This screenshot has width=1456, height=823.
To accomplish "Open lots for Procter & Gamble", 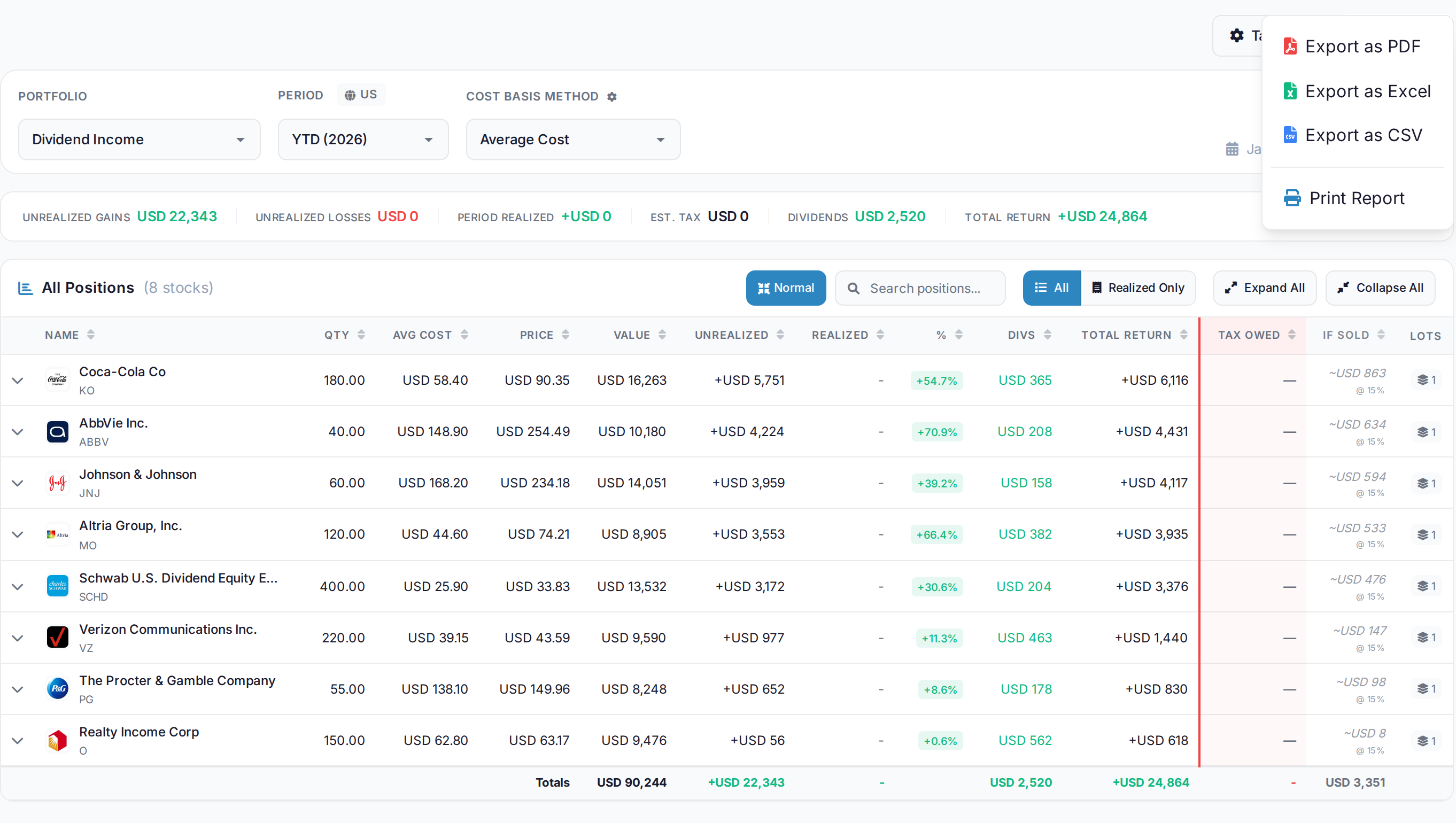I will pyautogui.click(x=1426, y=689).
